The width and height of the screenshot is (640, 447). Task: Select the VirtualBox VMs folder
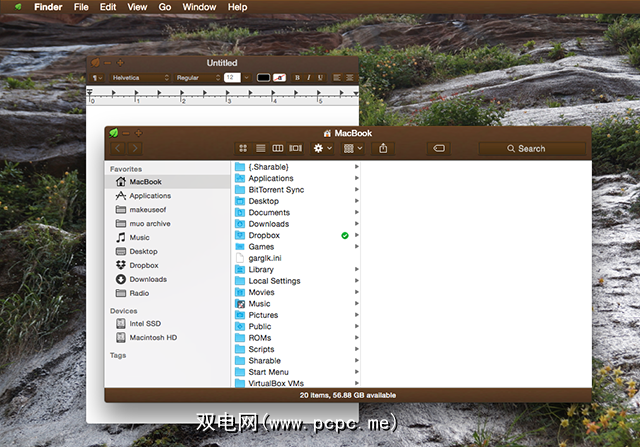296,383
